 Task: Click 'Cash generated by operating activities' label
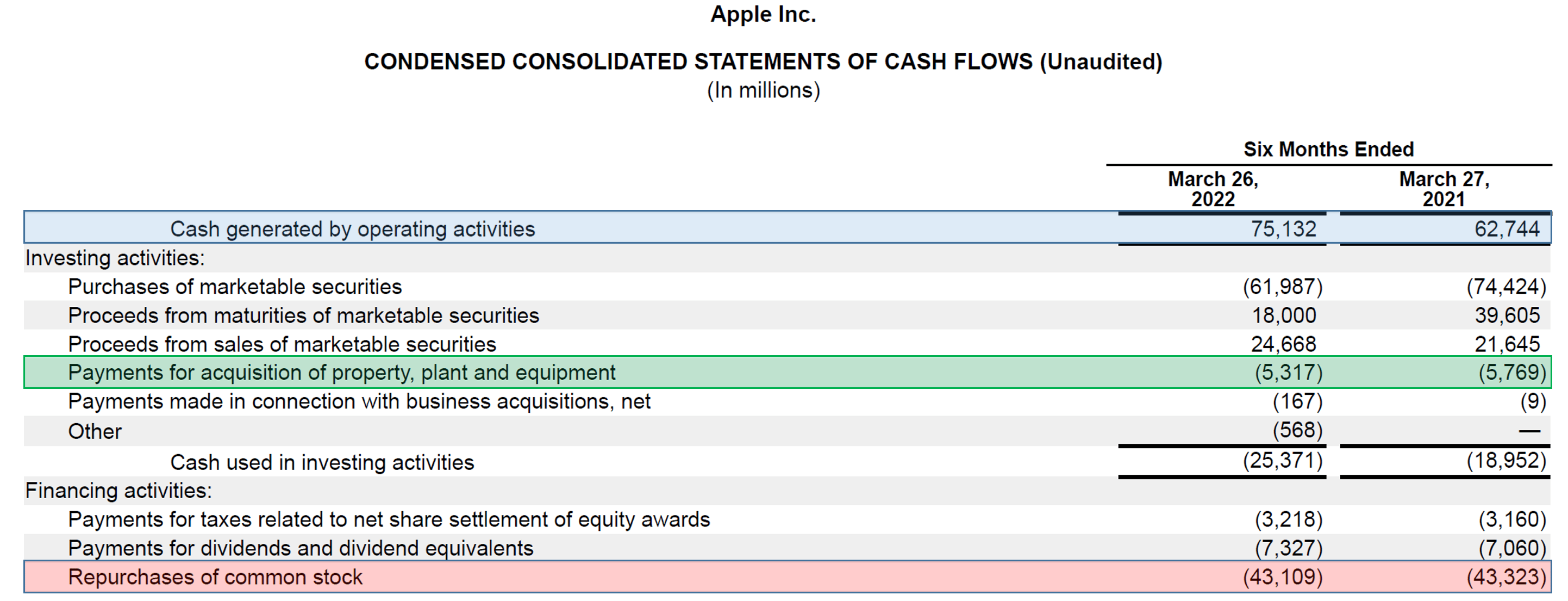[x=352, y=229]
